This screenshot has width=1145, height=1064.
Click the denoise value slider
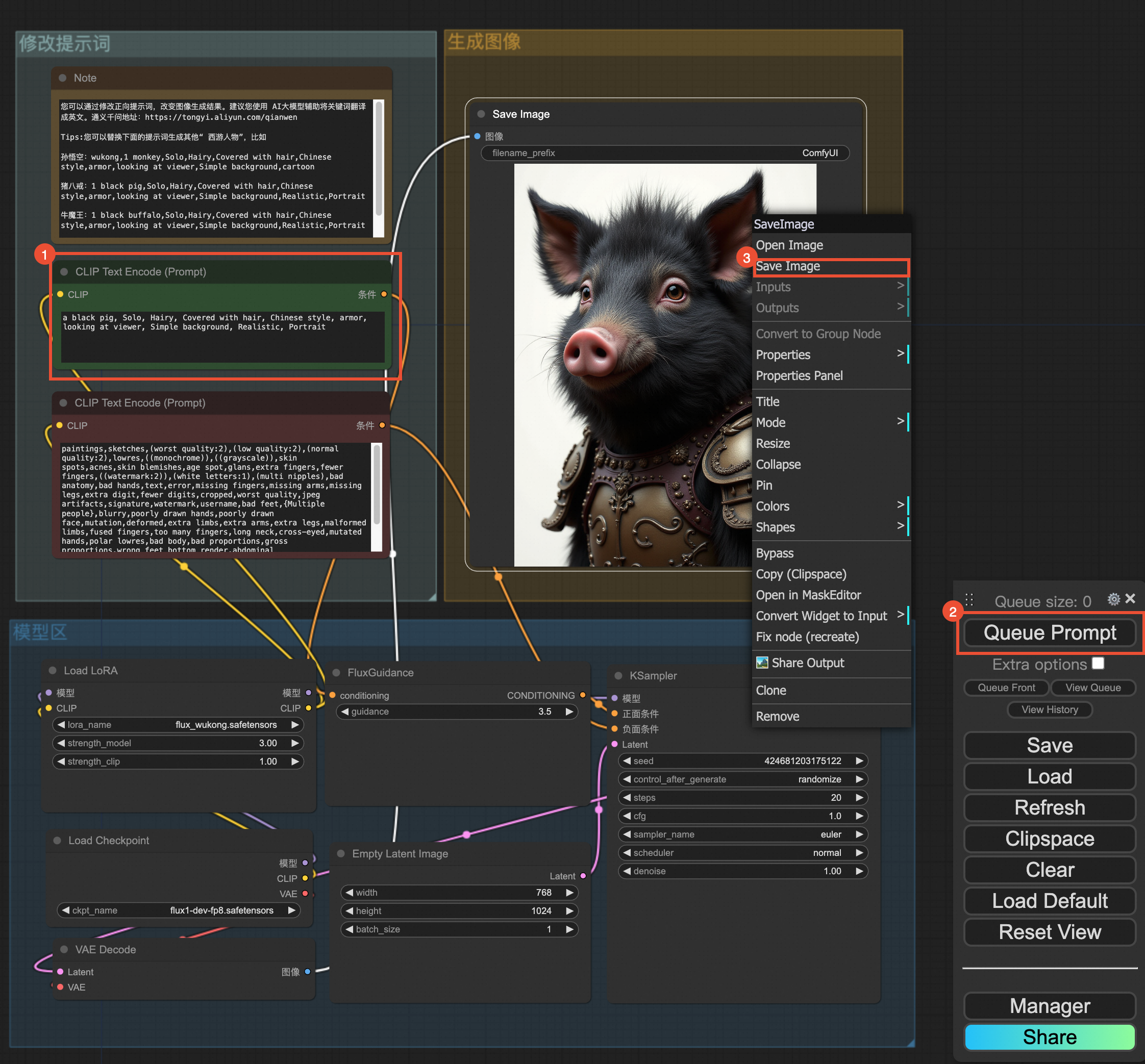click(743, 871)
